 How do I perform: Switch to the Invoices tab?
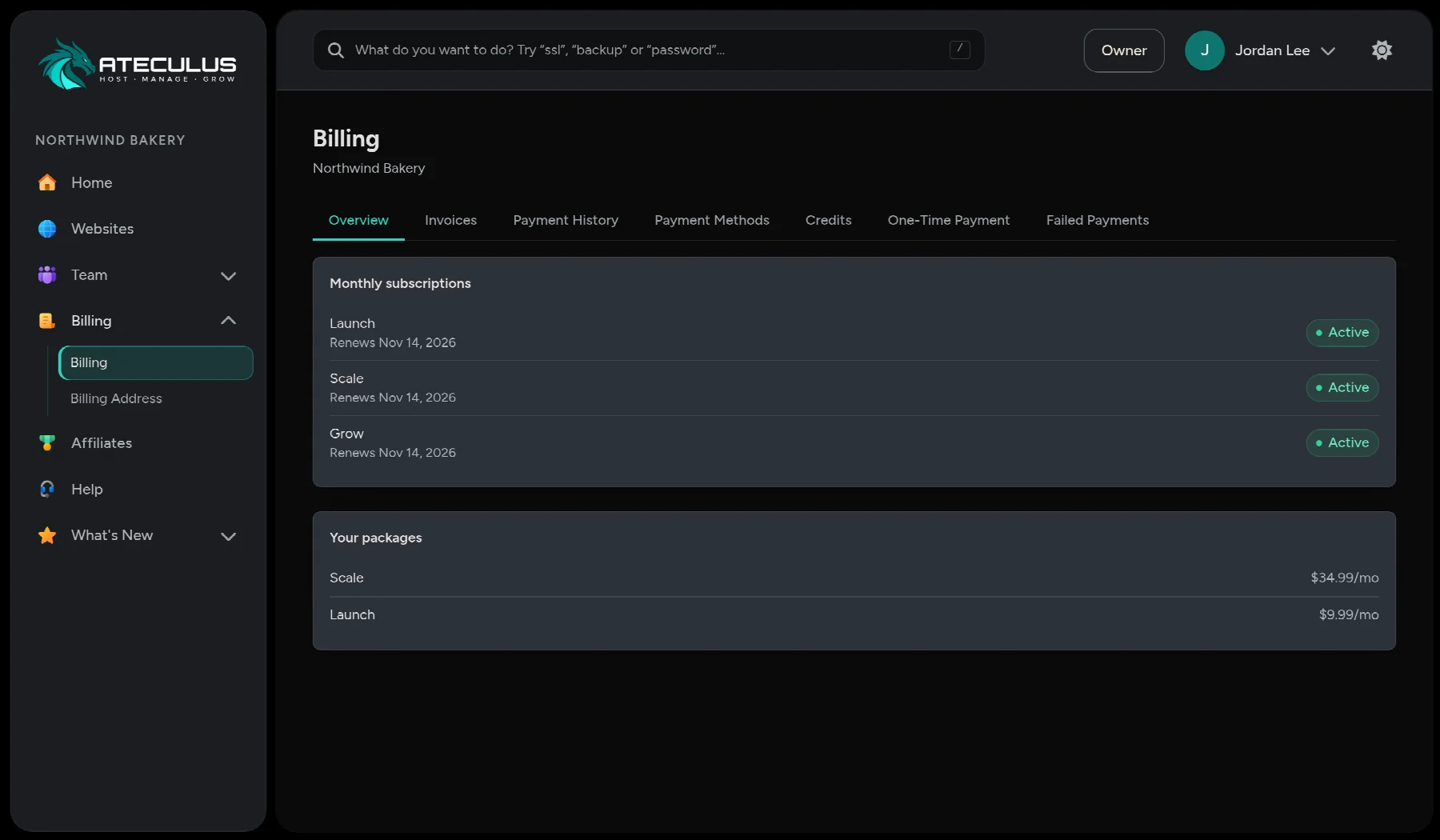450,220
